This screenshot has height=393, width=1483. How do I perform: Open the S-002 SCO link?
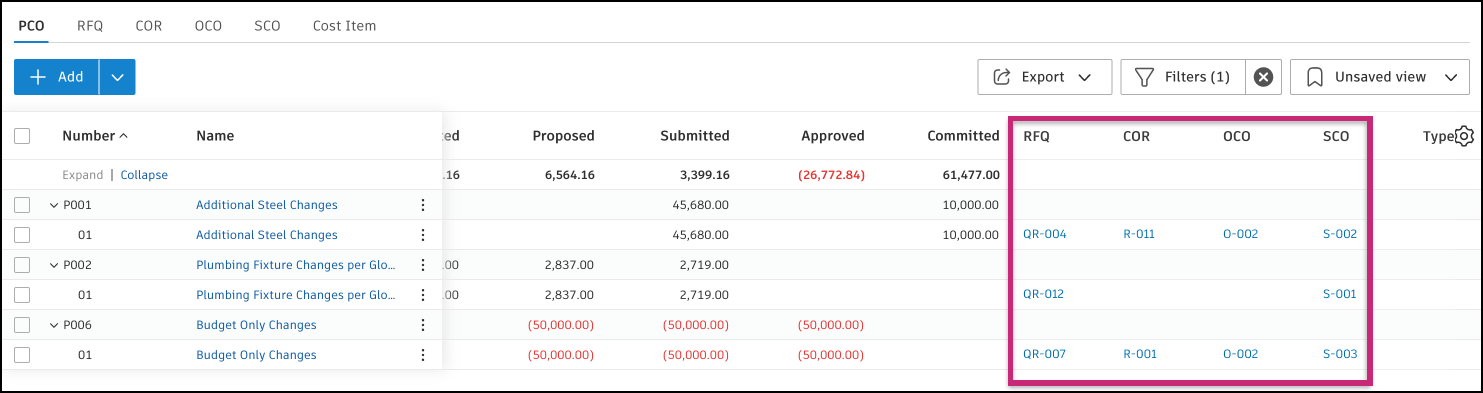point(1340,234)
